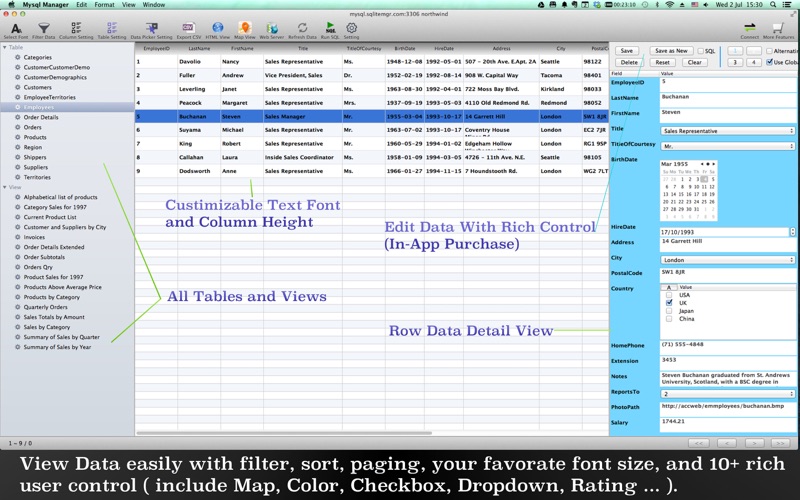This screenshot has width=800, height=500.
Task: Click the Run SQL icon
Action: [330, 28]
